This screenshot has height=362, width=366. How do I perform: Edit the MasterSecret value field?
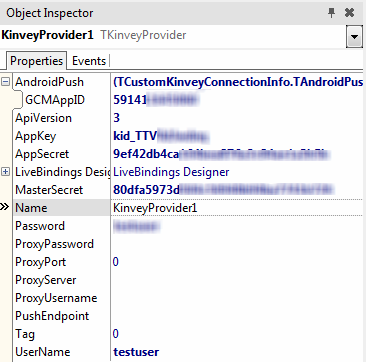tap(237, 190)
